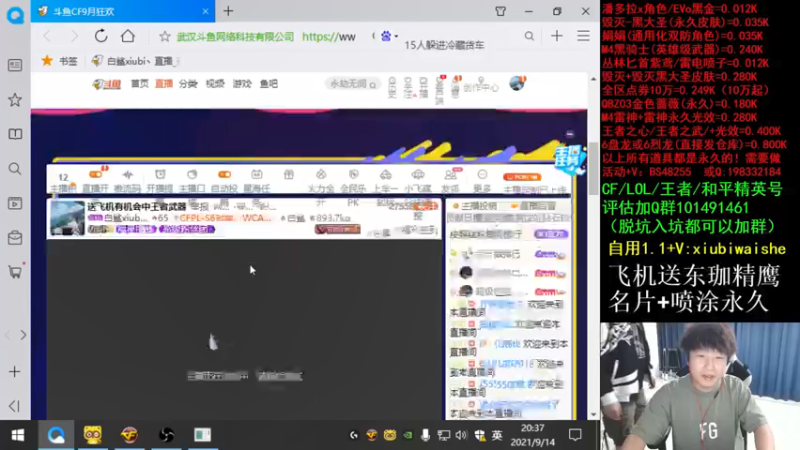Click the back navigation arrow

pyautogui.click(x=47, y=36)
